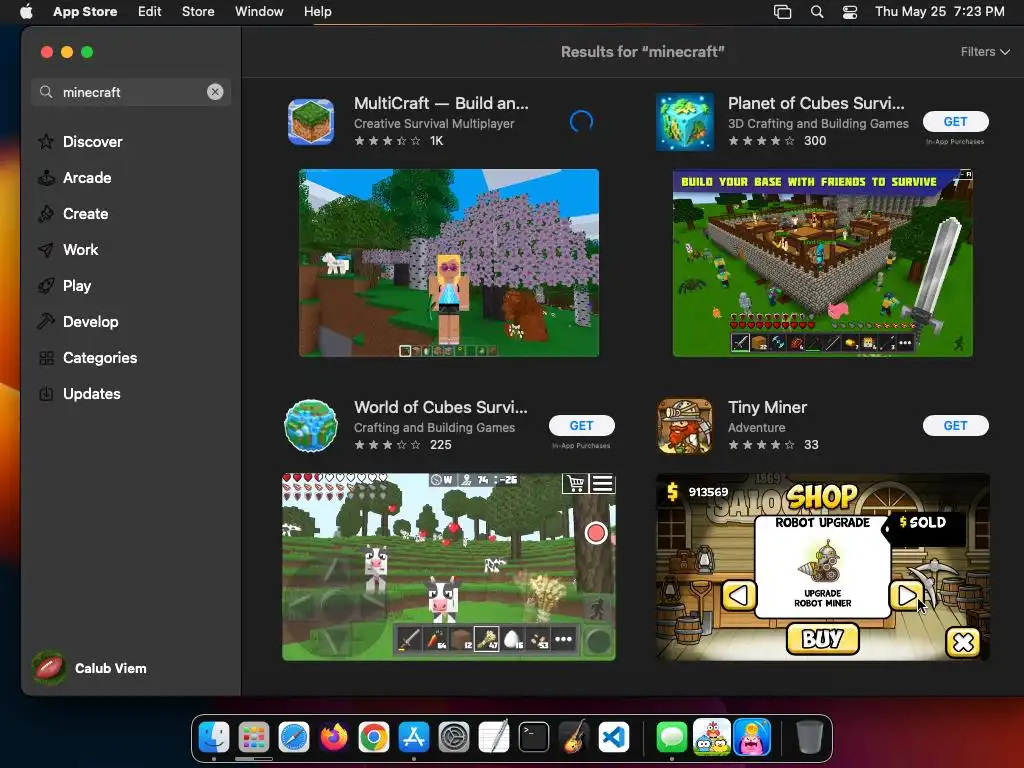Click the search magnifier in the sidebar field
This screenshot has height=768, width=1024.
46,92
